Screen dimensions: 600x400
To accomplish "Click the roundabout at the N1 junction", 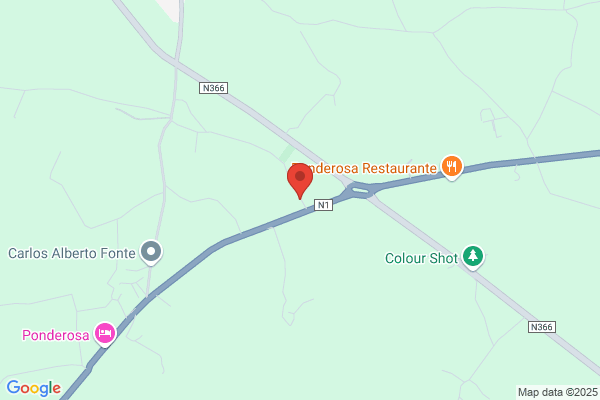I will click(360, 190).
